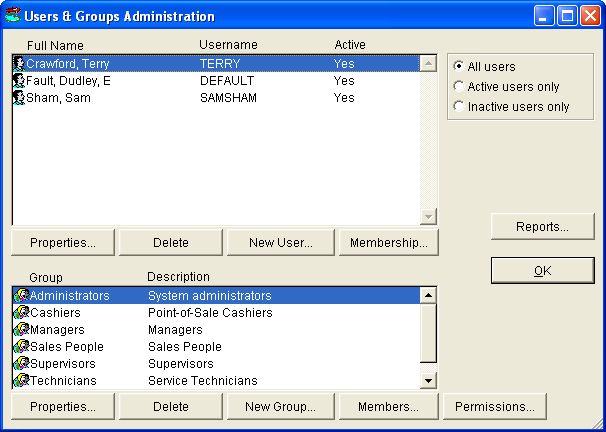606x432 pixels.
Task: Click the Username column header
Action: tap(228, 44)
